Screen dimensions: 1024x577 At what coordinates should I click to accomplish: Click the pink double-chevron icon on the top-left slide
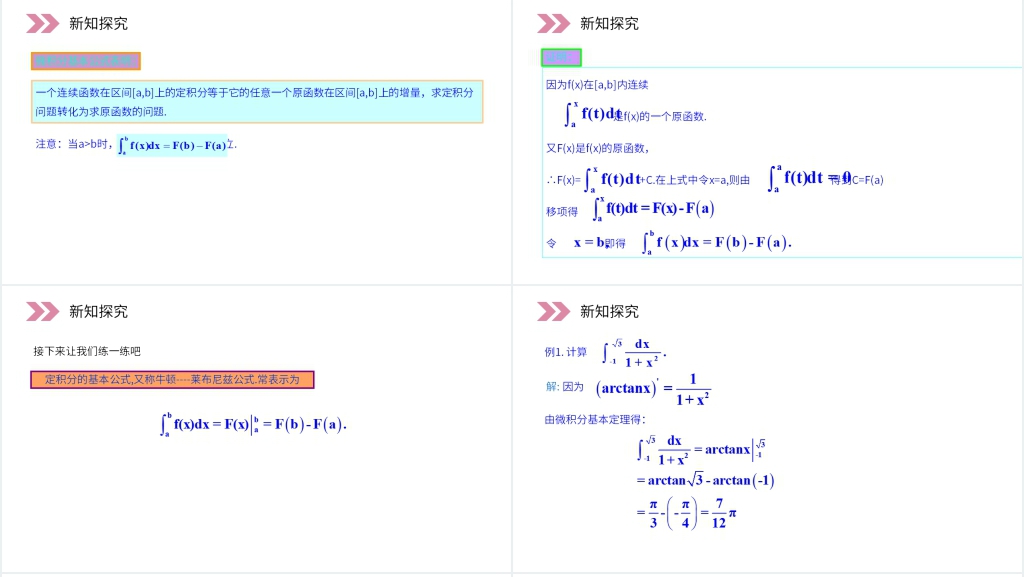(x=42, y=23)
